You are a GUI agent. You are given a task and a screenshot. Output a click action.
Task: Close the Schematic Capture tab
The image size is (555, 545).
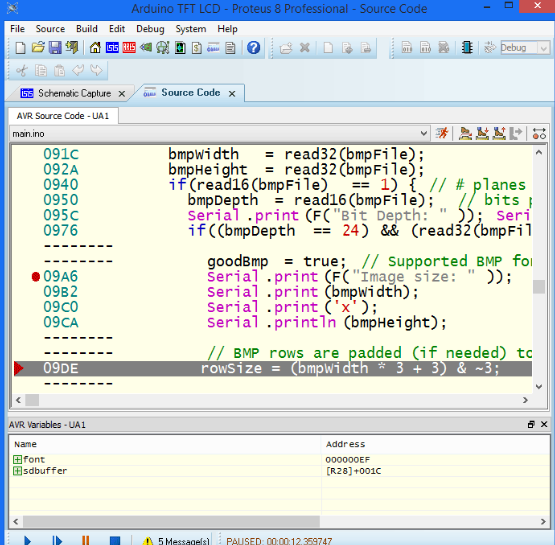pyautogui.click(x=122, y=94)
